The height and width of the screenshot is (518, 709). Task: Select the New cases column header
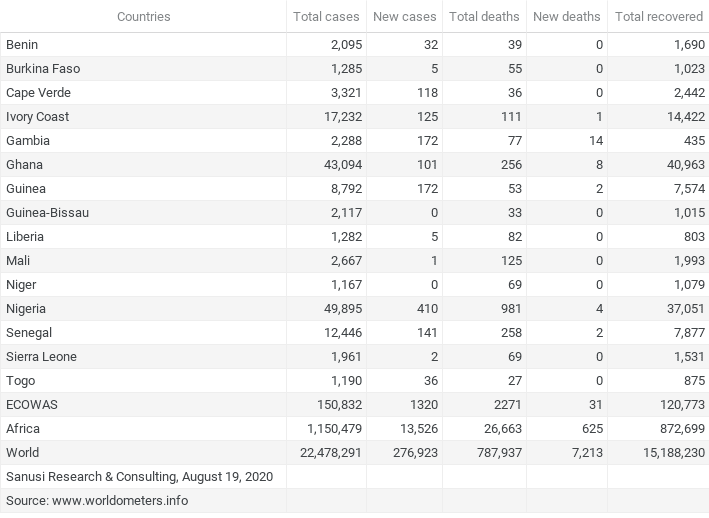pos(405,17)
